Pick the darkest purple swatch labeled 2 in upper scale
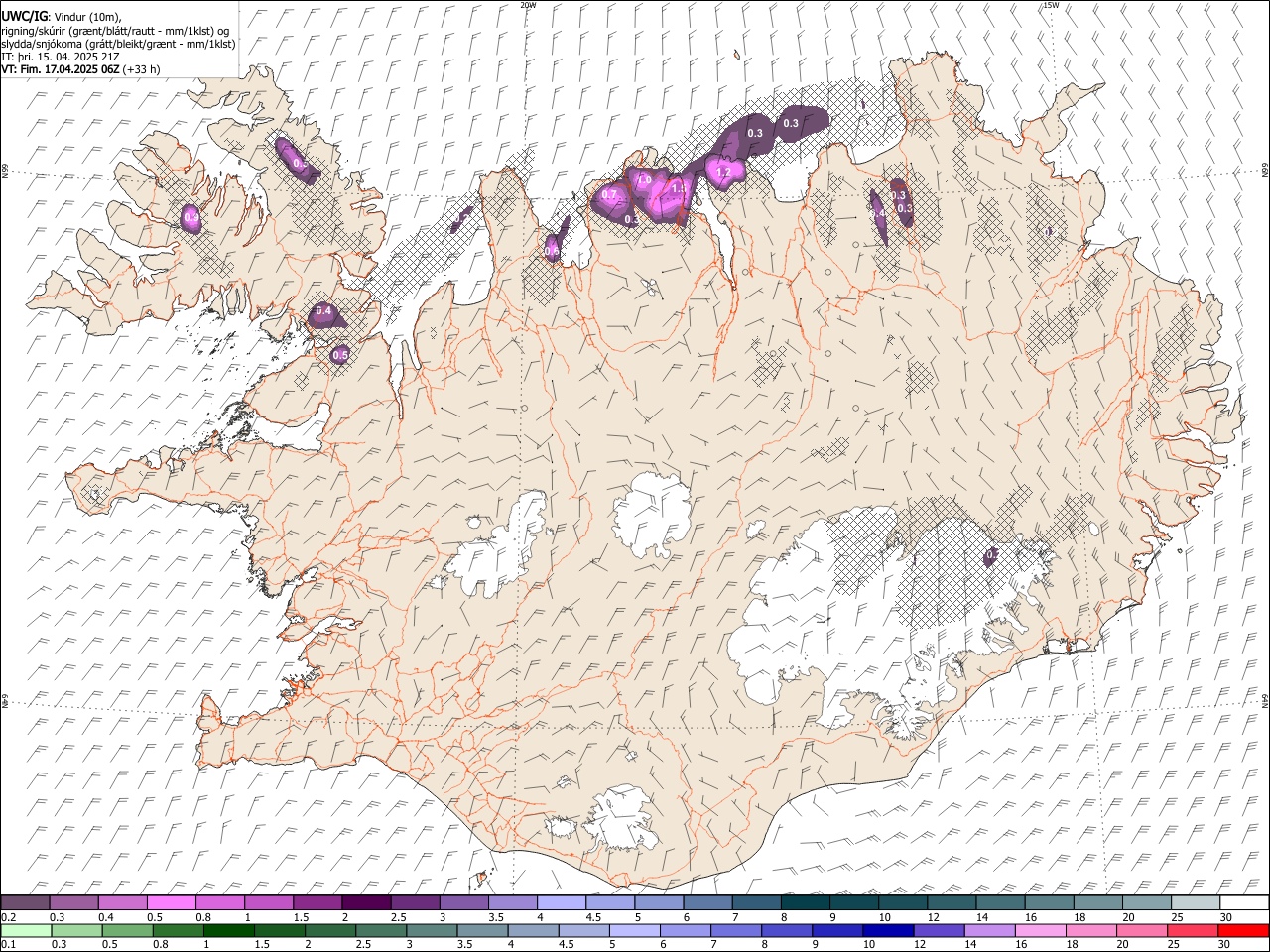The height and width of the screenshot is (952, 1270). (x=365, y=902)
